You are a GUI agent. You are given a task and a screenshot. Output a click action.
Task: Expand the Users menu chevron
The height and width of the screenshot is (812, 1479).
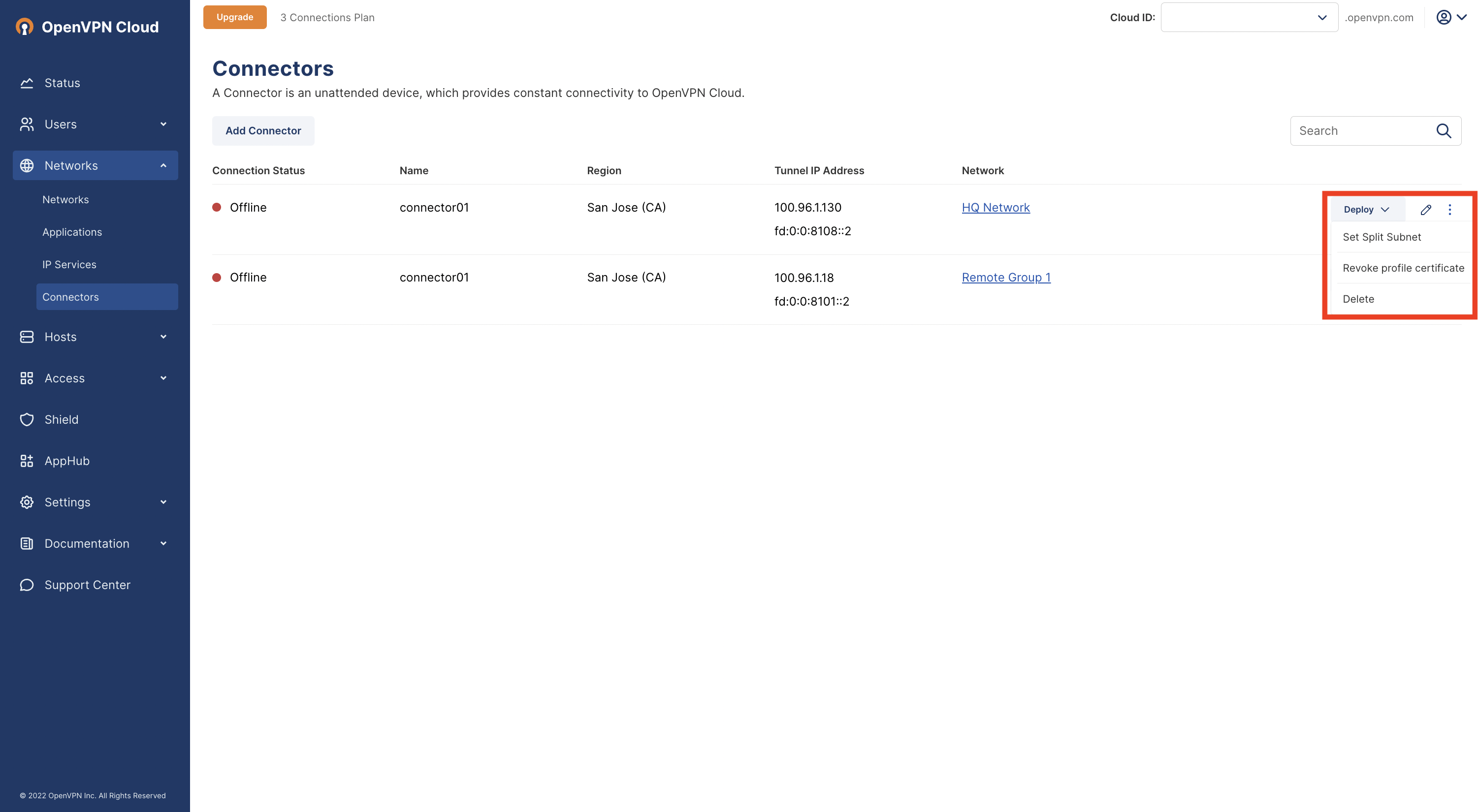pos(163,124)
